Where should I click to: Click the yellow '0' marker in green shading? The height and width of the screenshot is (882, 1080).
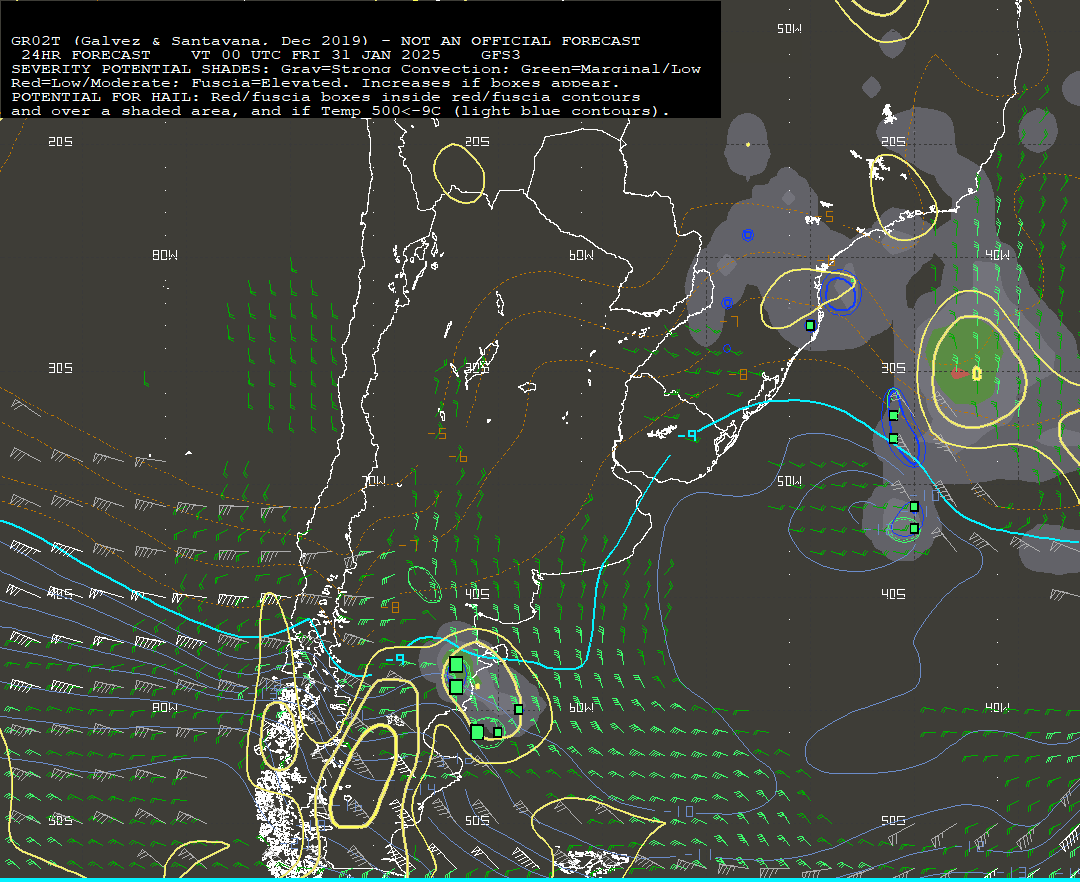(x=977, y=373)
